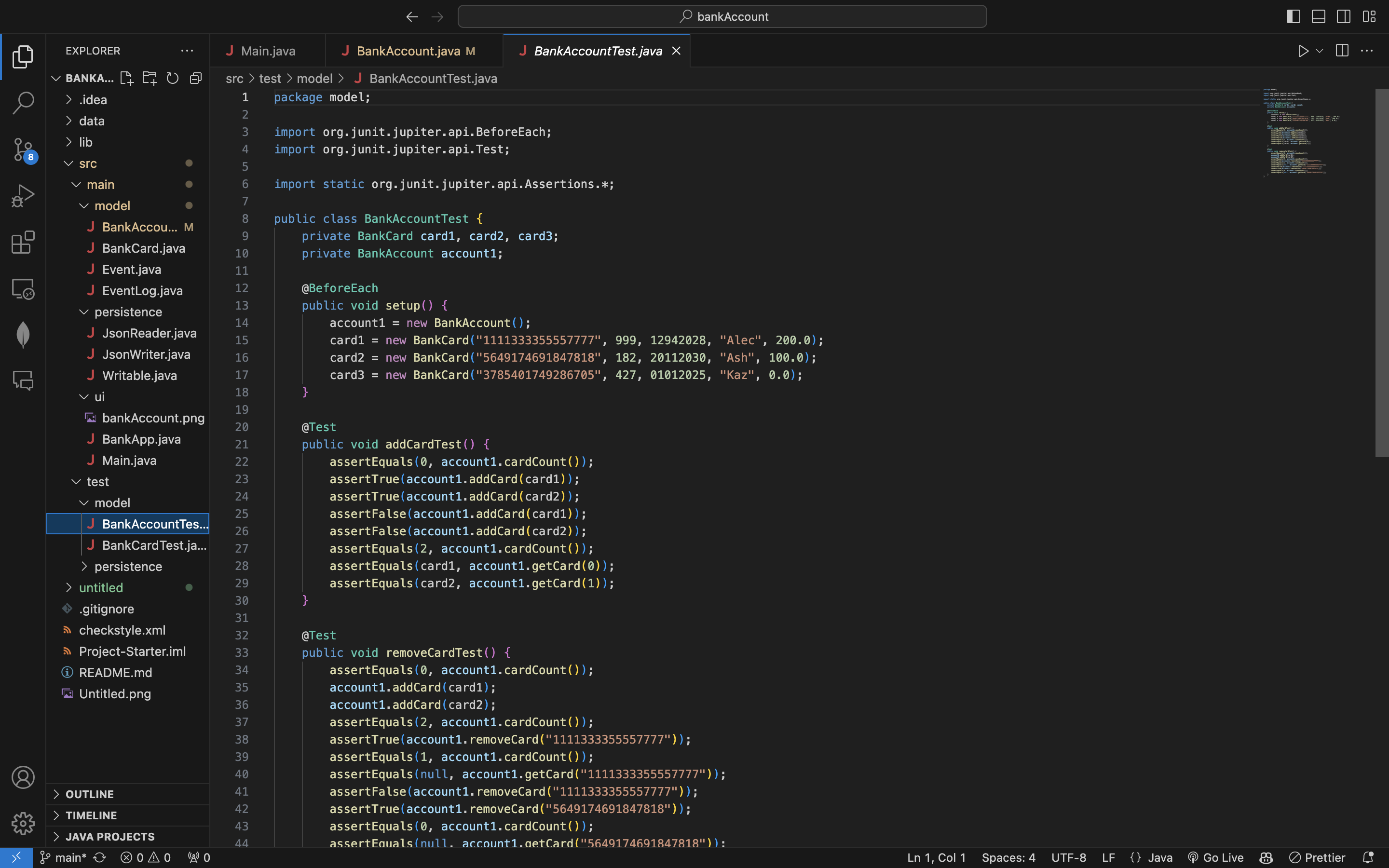The height and width of the screenshot is (868, 1389).
Task: Open the Copilot status icon
Action: 1266,858
